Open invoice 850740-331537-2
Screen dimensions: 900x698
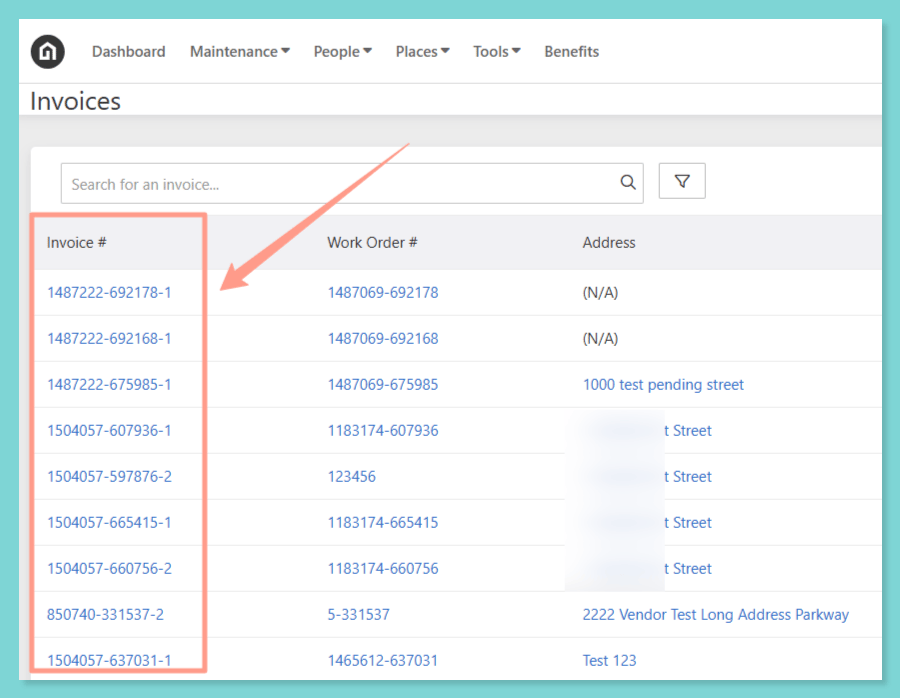(x=105, y=615)
